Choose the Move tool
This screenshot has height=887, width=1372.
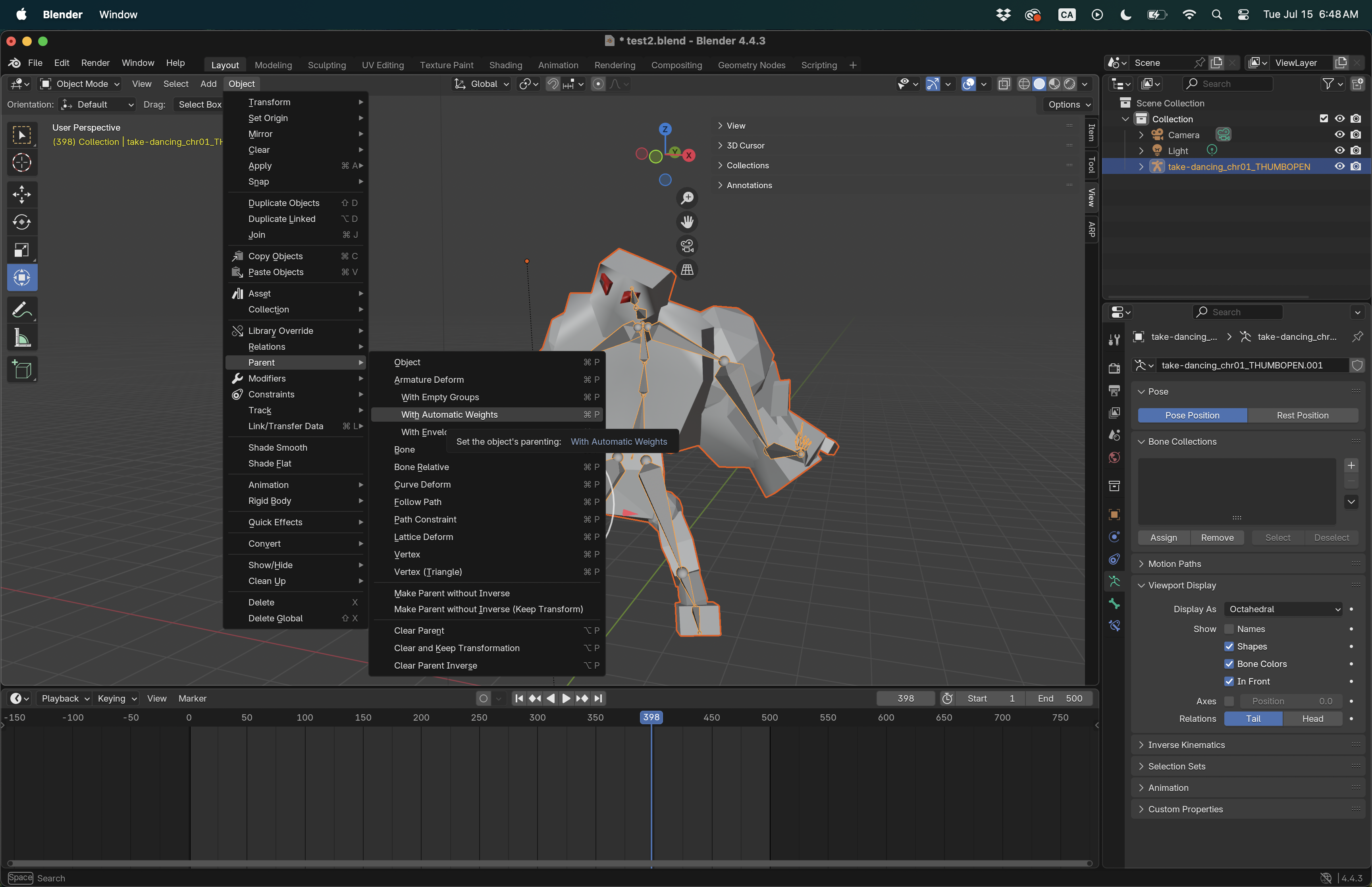[22, 194]
